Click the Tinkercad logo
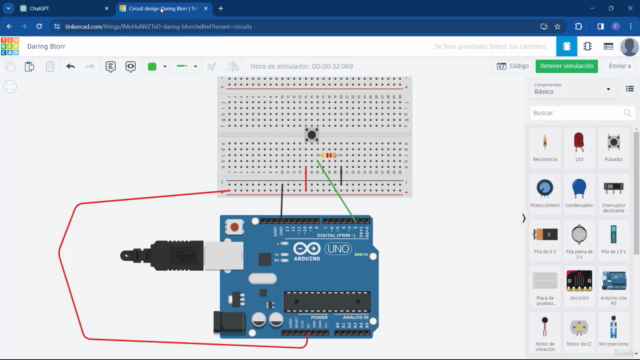640x360 pixels. point(10,46)
